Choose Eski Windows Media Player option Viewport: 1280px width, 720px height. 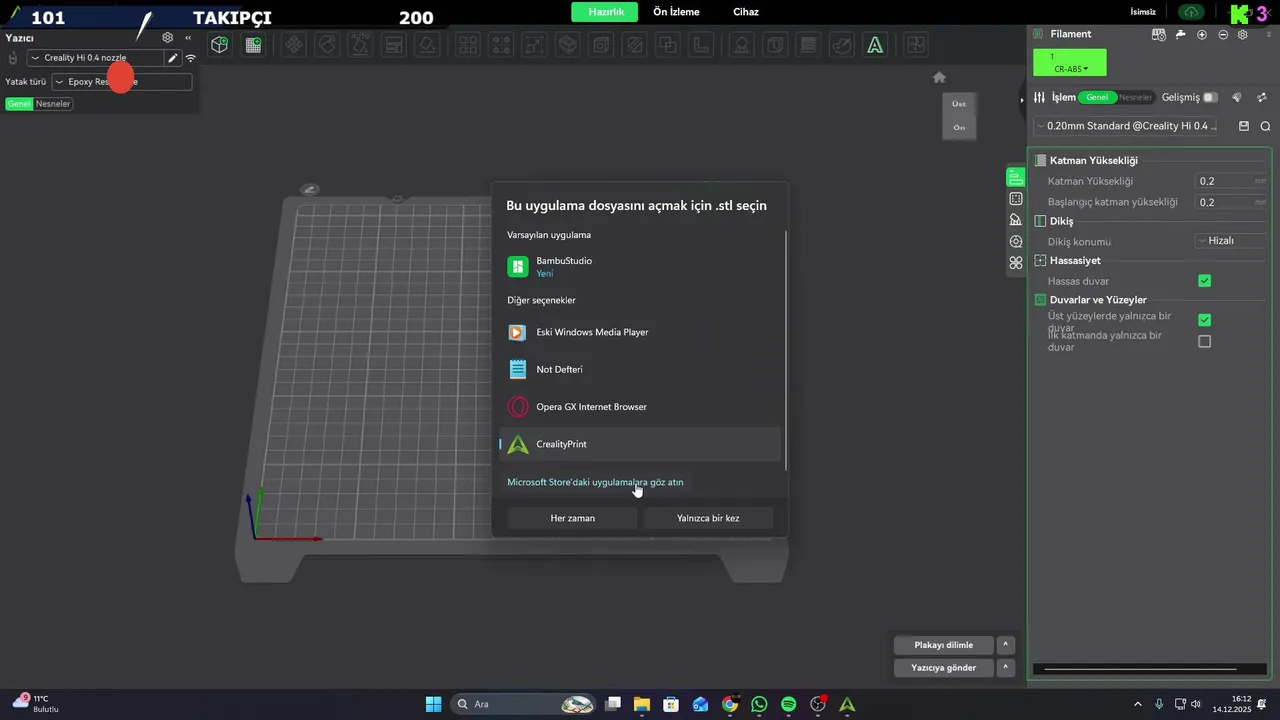(x=640, y=332)
